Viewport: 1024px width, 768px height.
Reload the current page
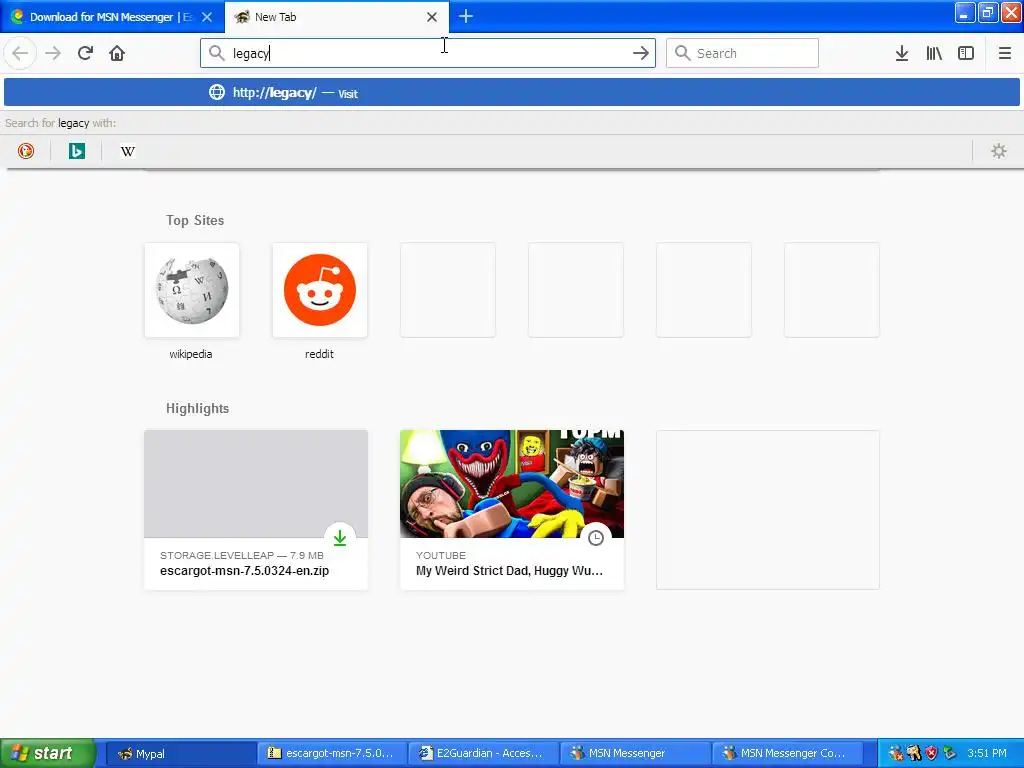pyautogui.click(x=85, y=53)
